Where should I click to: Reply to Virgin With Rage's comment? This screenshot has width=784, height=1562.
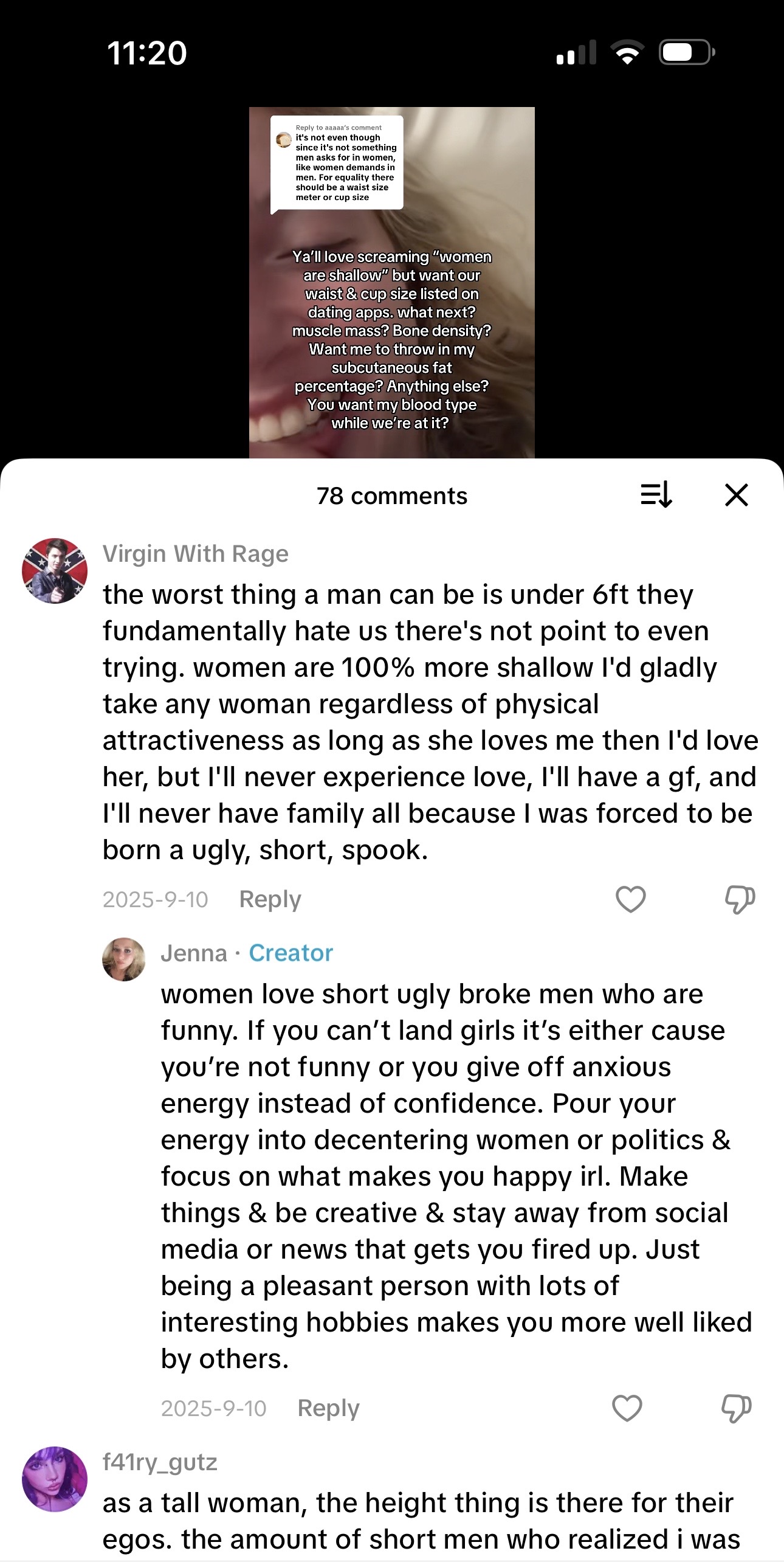[270, 899]
